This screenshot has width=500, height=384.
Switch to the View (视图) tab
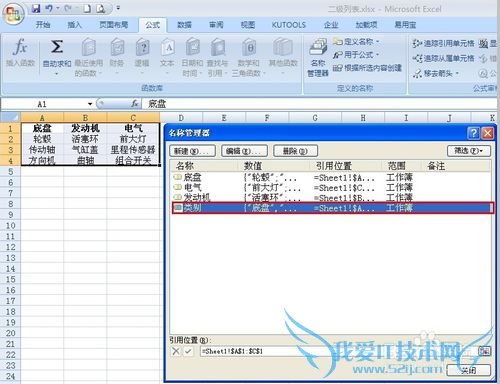coord(248,25)
